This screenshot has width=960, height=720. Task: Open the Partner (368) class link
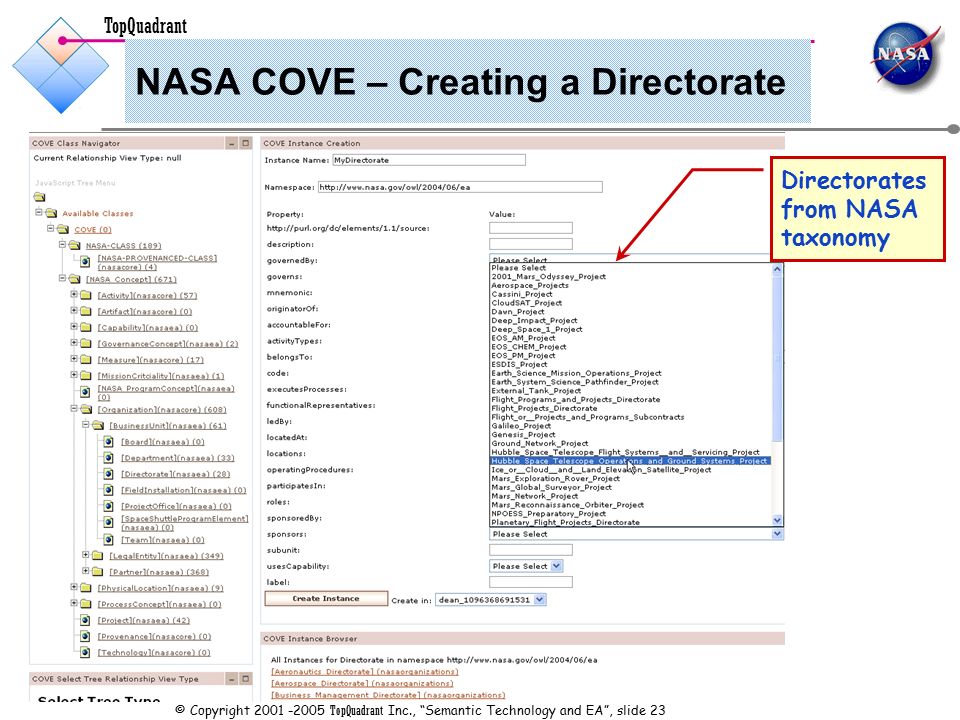coord(159,572)
